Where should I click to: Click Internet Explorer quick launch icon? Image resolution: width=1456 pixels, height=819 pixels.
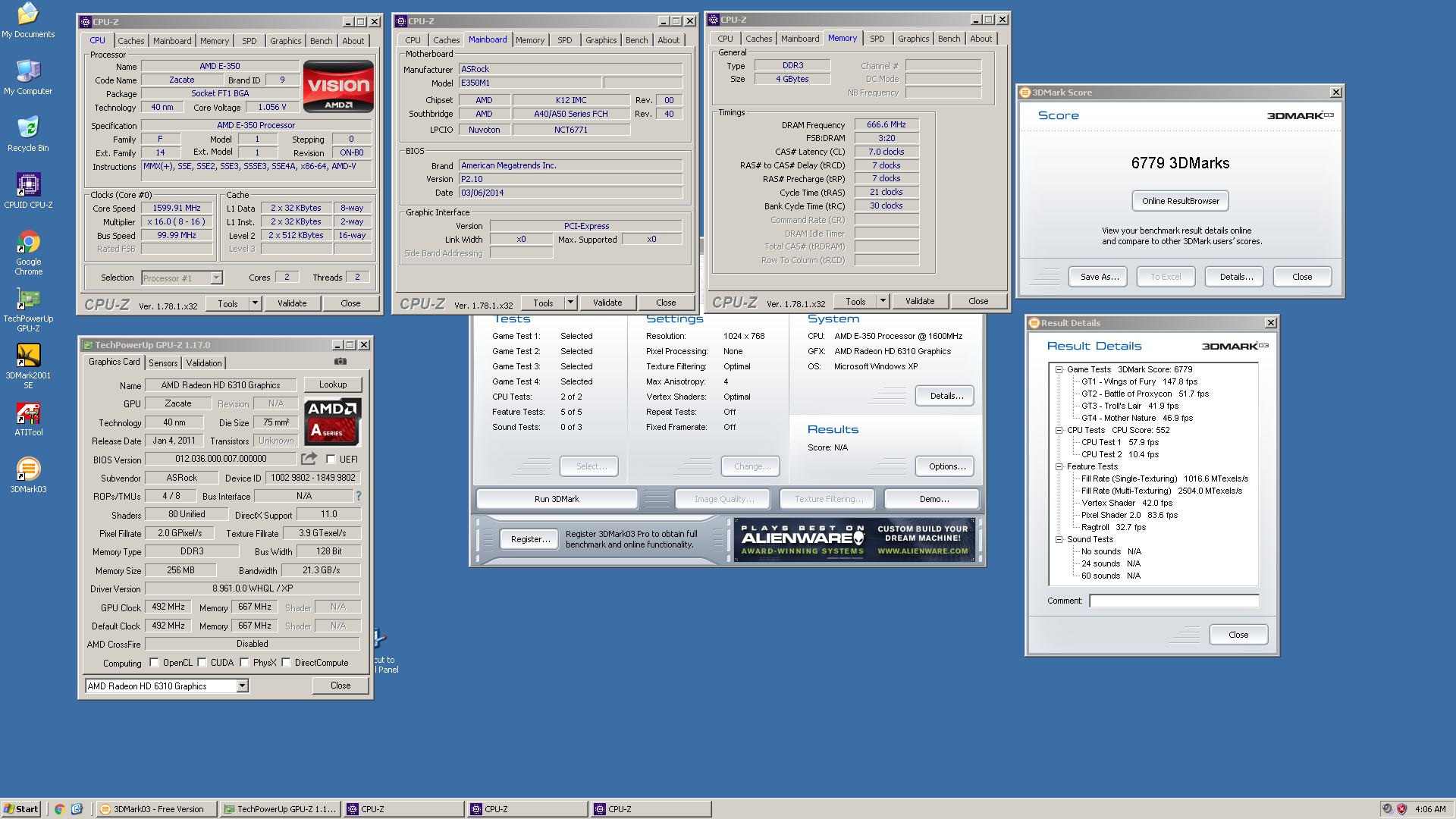(x=77, y=809)
